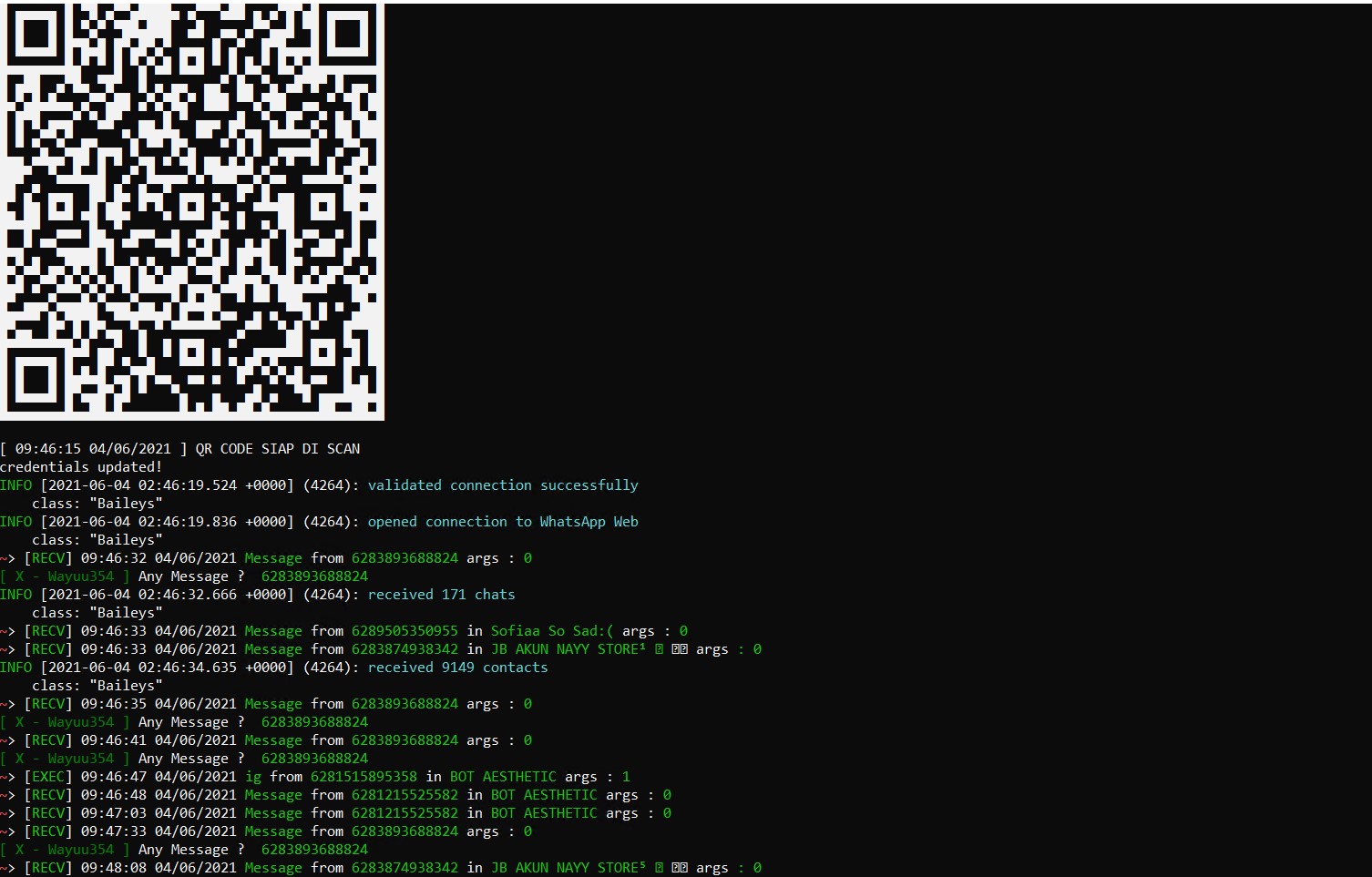Click "BOT AESTHETIC" on the 09:46:48 line

pyautogui.click(x=544, y=795)
